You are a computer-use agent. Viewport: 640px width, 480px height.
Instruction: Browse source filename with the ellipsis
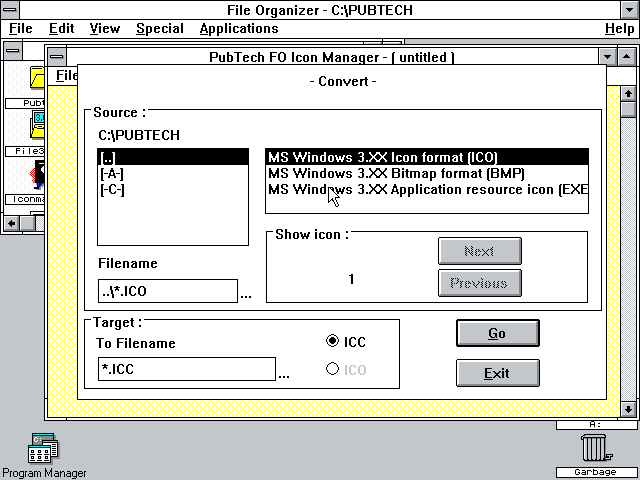coord(246,295)
